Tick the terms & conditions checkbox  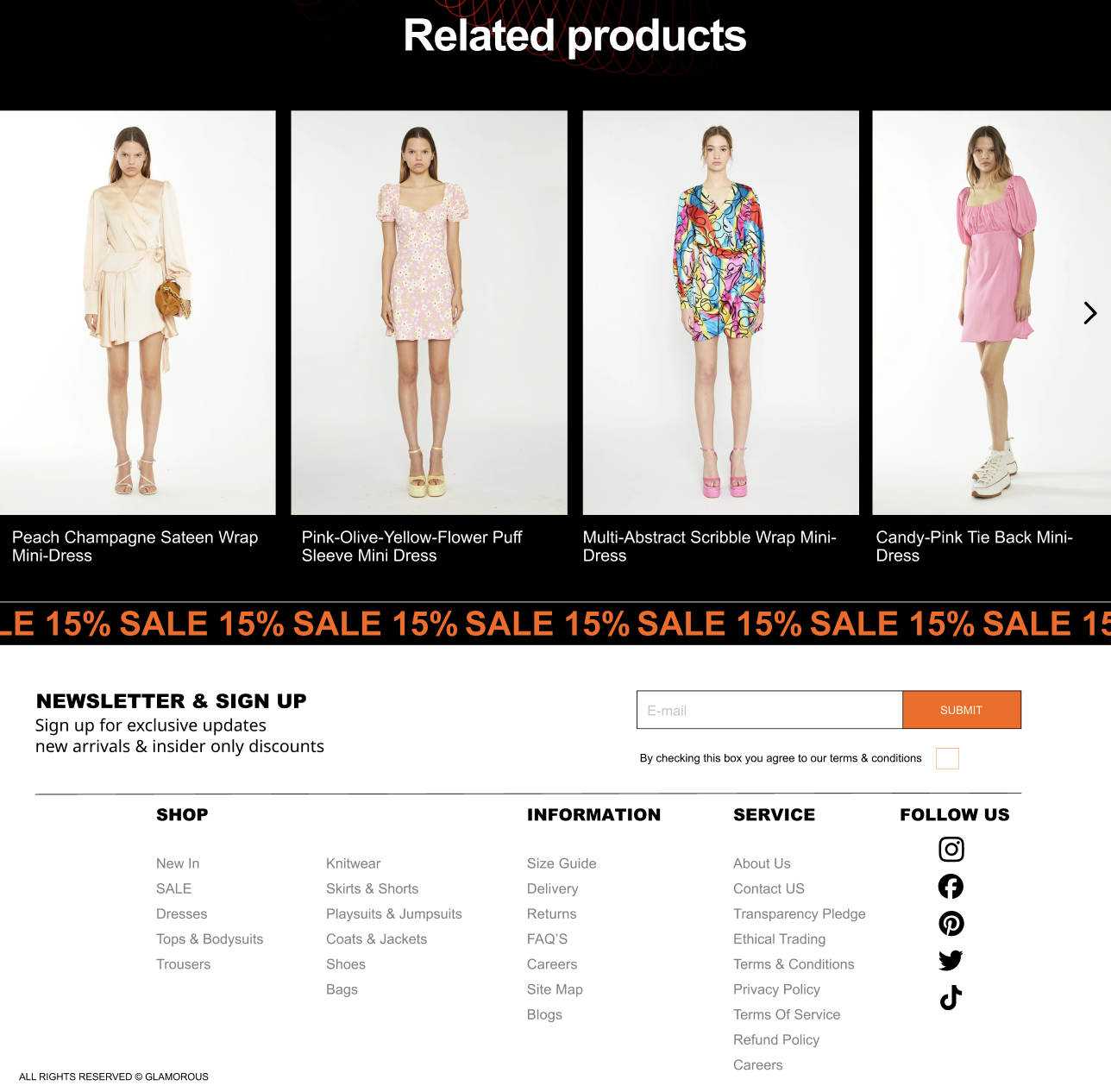pos(947,758)
